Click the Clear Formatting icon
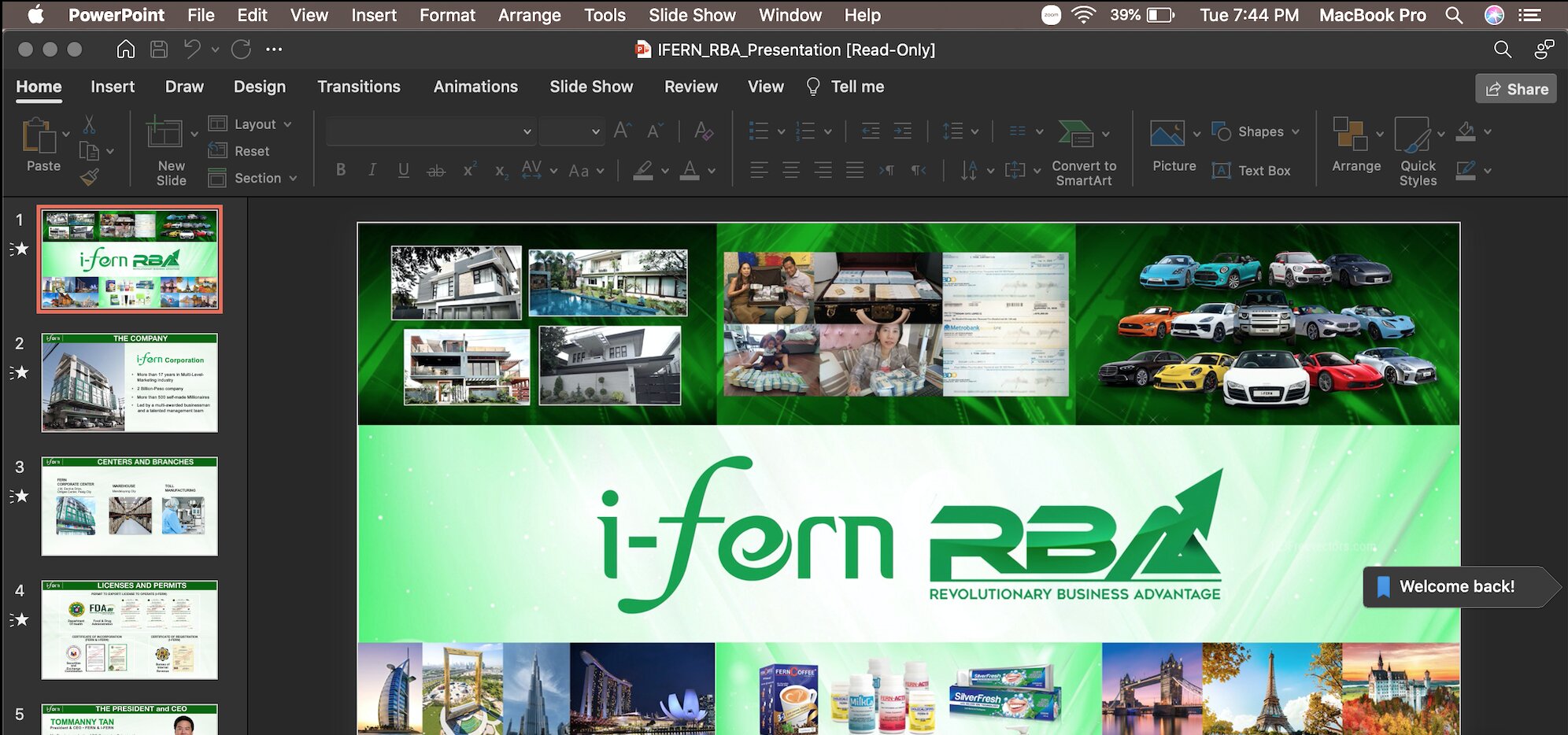This screenshot has height=735, width=1568. [x=703, y=131]
